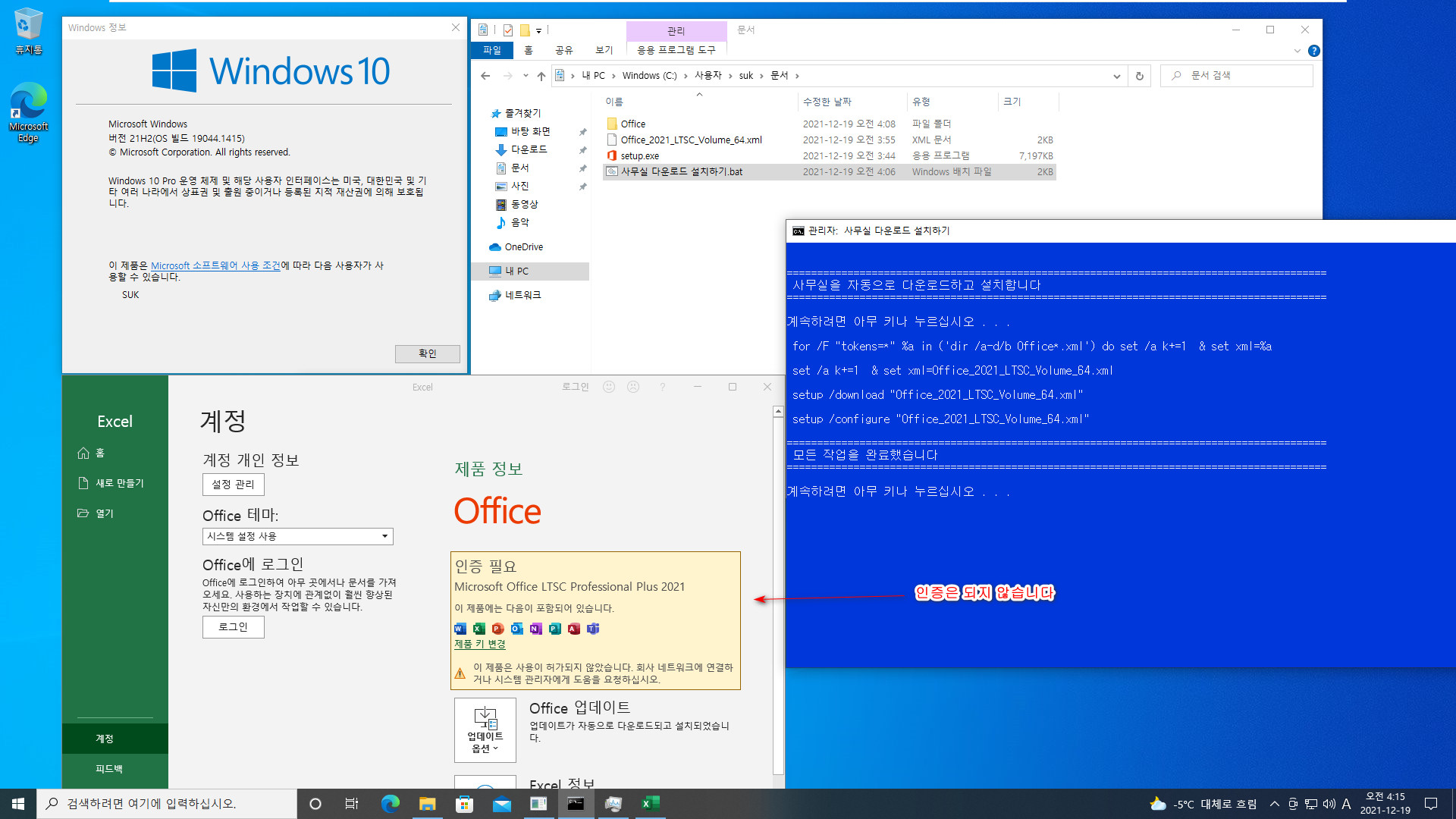Viewport: 1456px width, 819px height.
Task: Click the Forward arrow in File Explorer
Action: point(507,76)
